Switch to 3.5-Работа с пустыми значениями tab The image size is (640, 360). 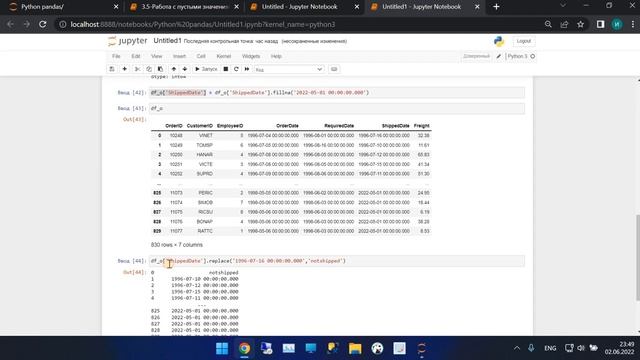(184, 7)
